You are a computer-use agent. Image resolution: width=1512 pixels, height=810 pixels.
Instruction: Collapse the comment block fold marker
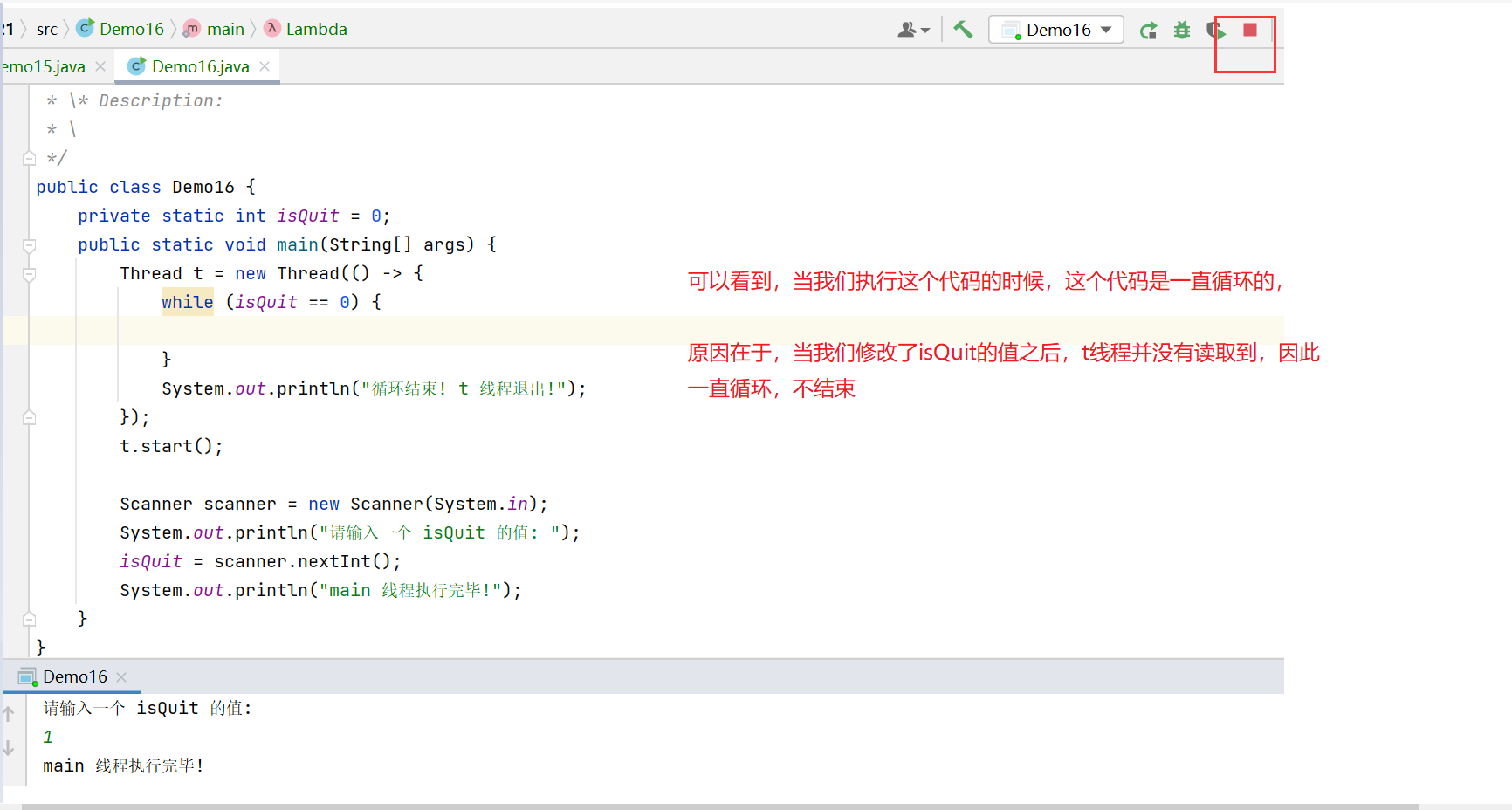tap(29, 158)
